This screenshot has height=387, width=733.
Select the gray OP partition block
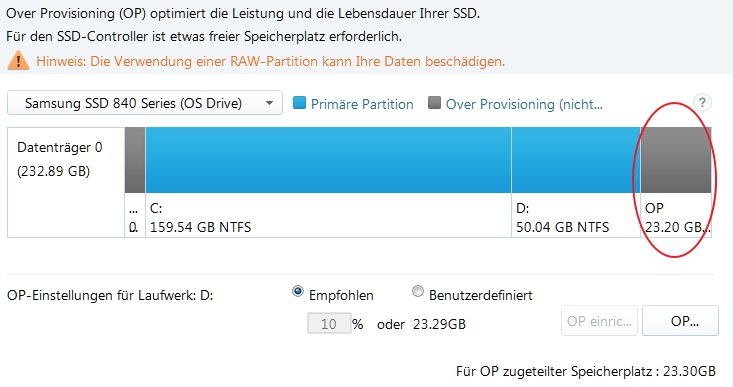click(x=676, y=160)
